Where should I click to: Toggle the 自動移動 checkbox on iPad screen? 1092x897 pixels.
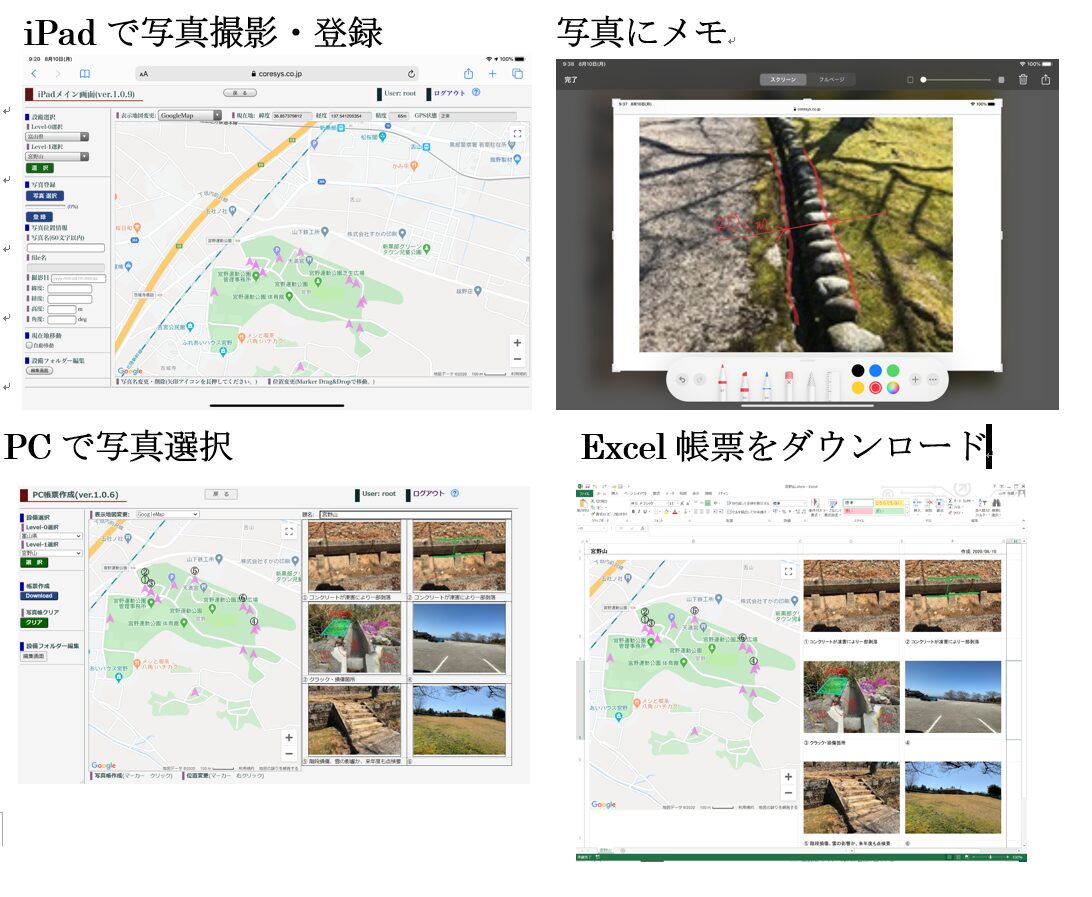pos(29,345)
